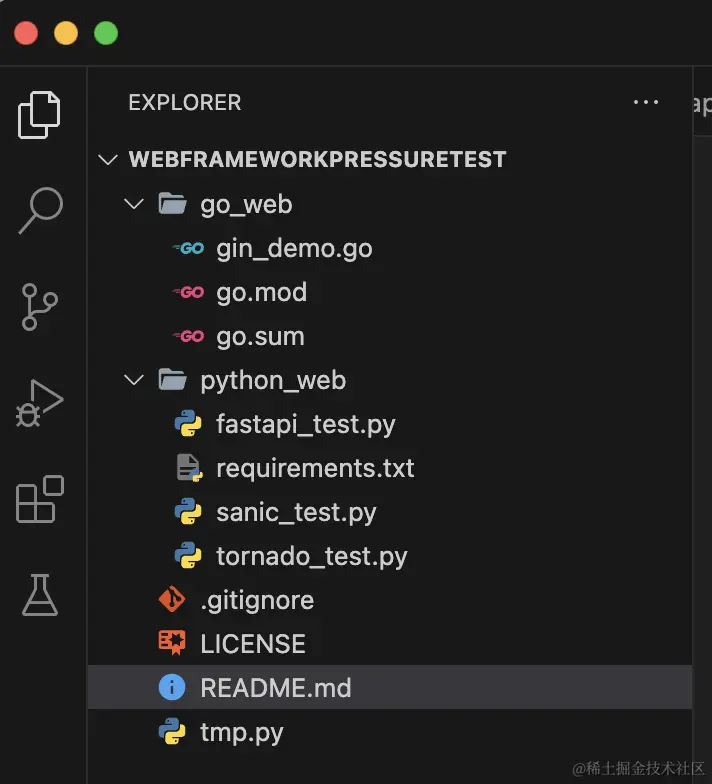The height and width of the screenshot is (784, 712).
Task: Open requirements.txt file
Action: coord(314,468)
